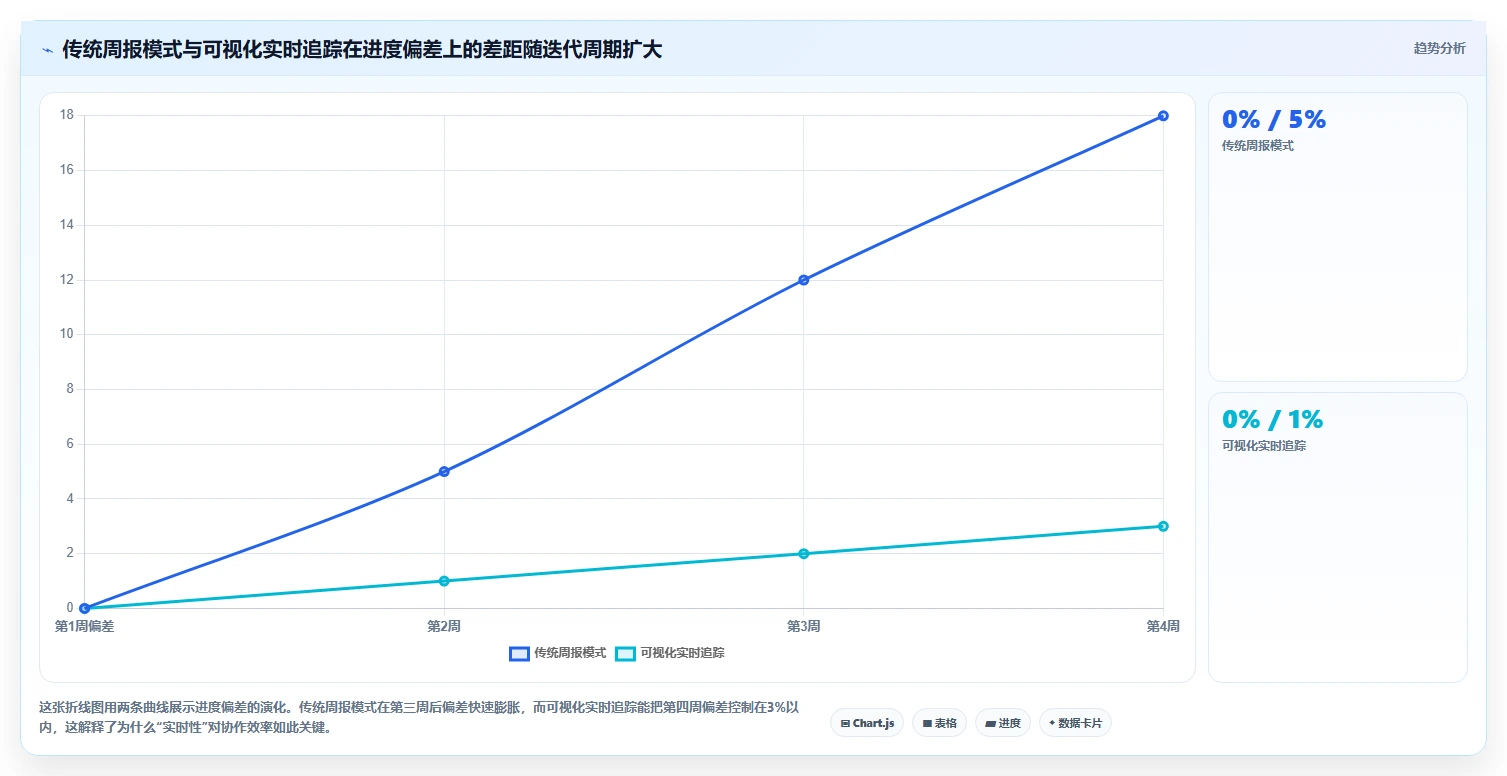Click the blue data point at 第3周 (value 12)
Image resolution: width=1507 pixels, height=776 pixels.
click(804, 280)
